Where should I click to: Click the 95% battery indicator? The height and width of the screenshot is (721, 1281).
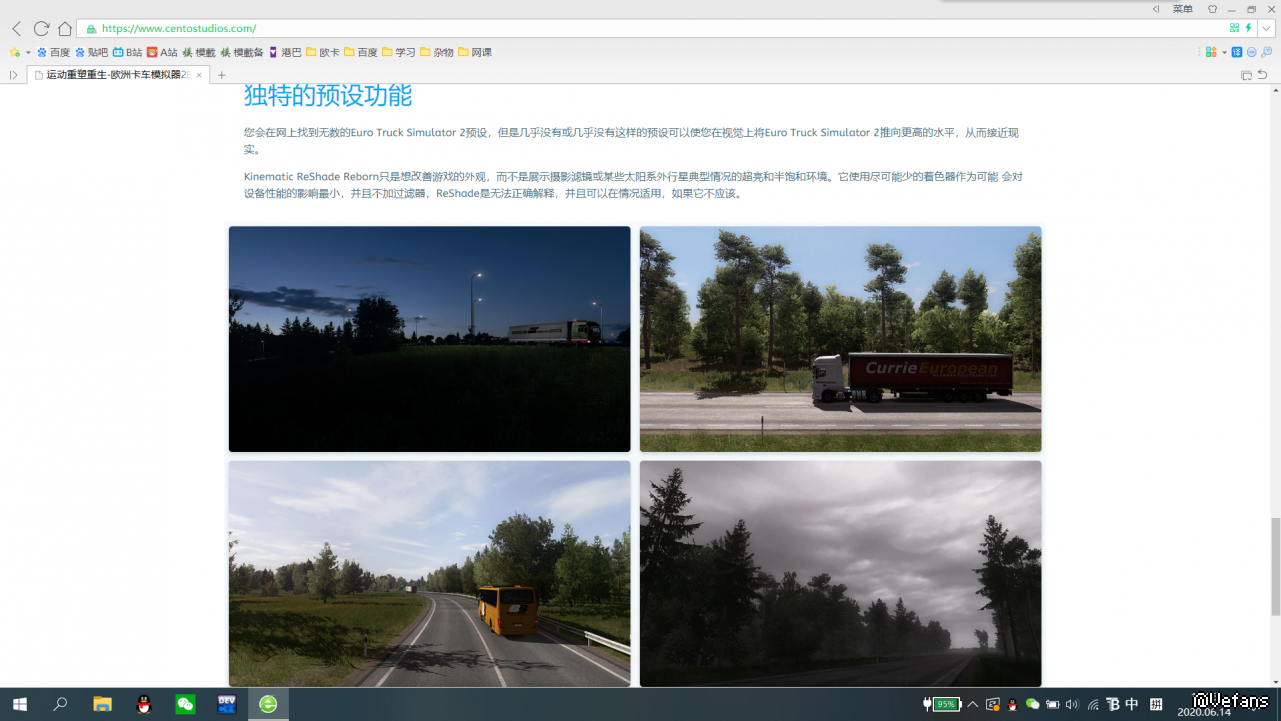tap(943, 704)
